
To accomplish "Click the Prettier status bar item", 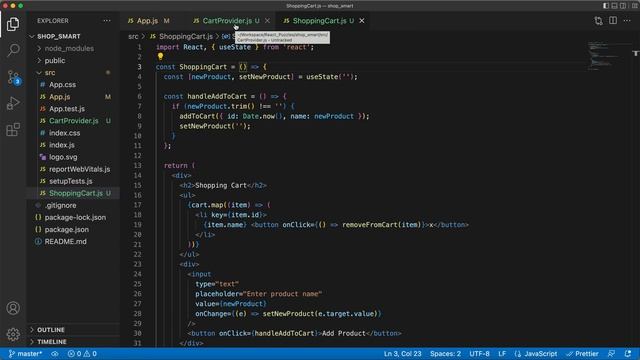I will (582, 353).
